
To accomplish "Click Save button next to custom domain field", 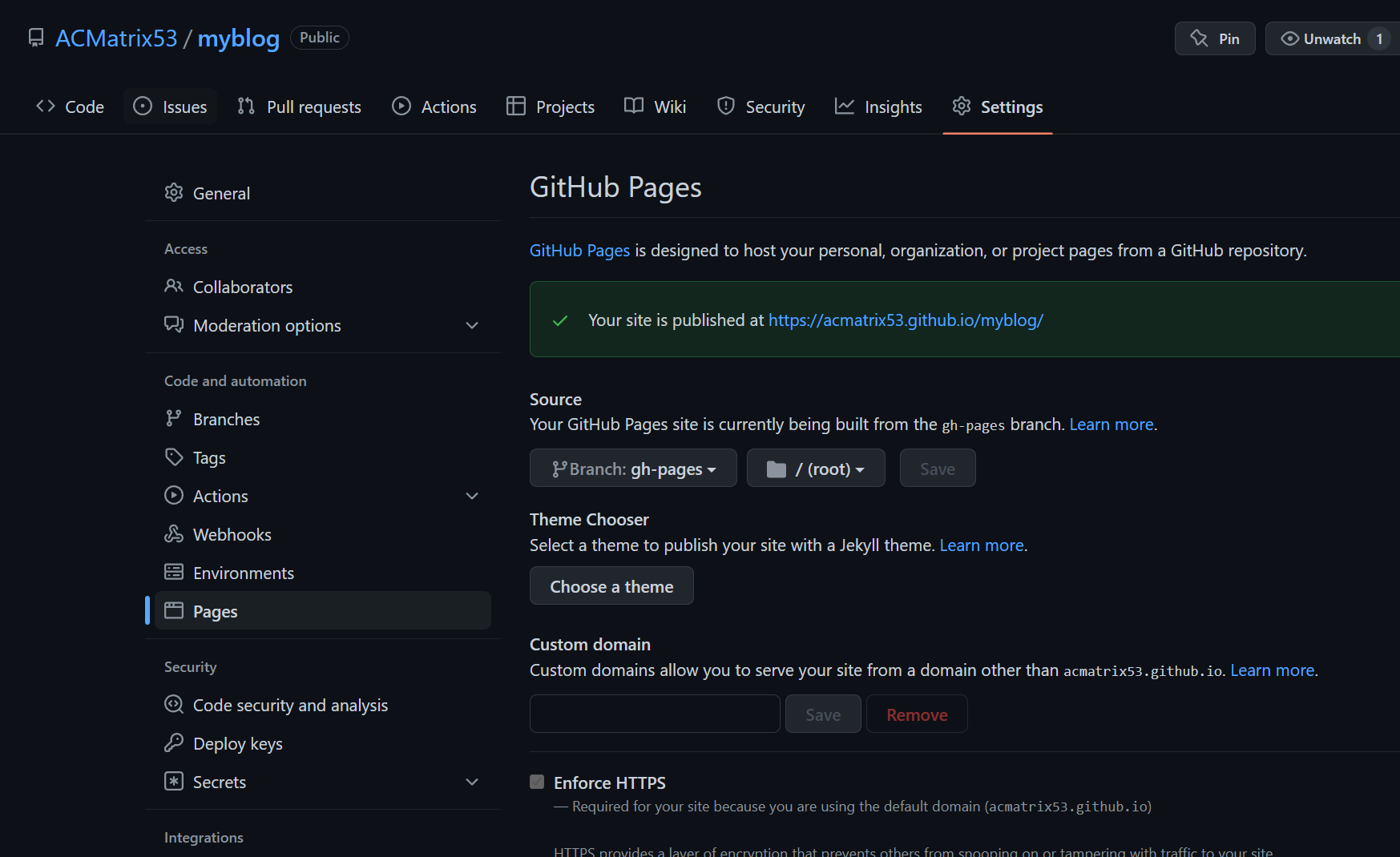I will (823, 714).
